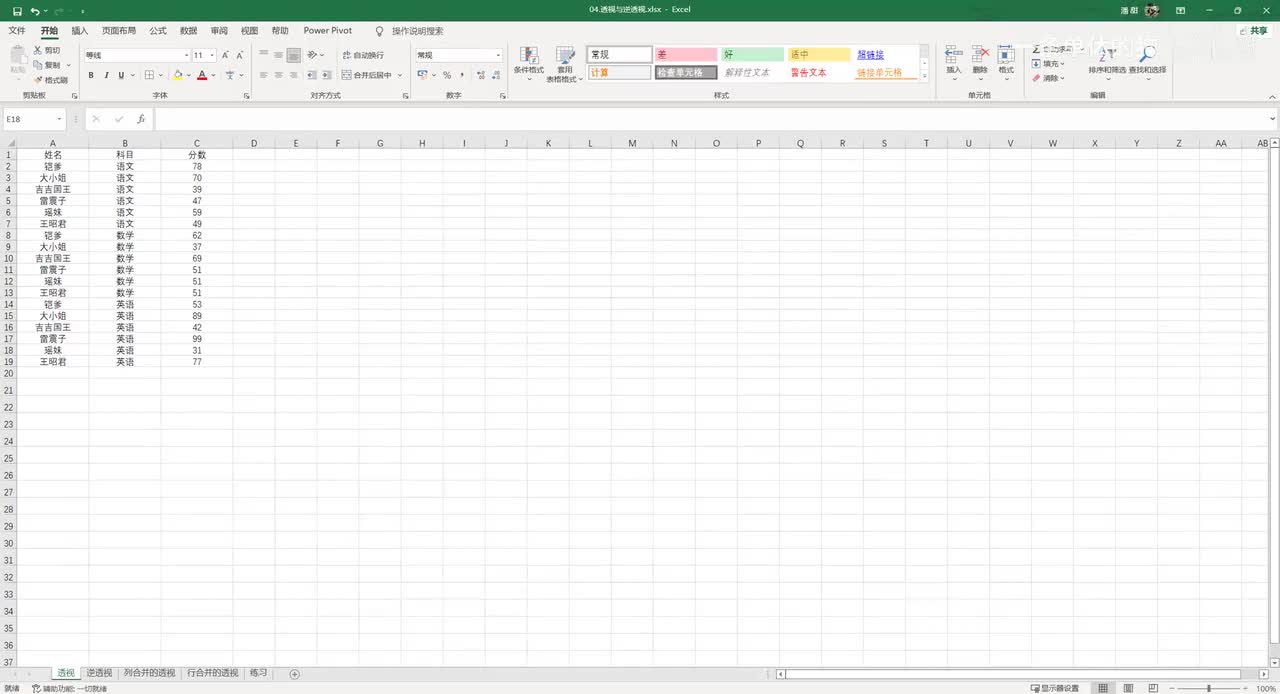The height and width of the screenshot is (694, 1280).
Task: Click the decrease indent icon
Action: (312, 75)
